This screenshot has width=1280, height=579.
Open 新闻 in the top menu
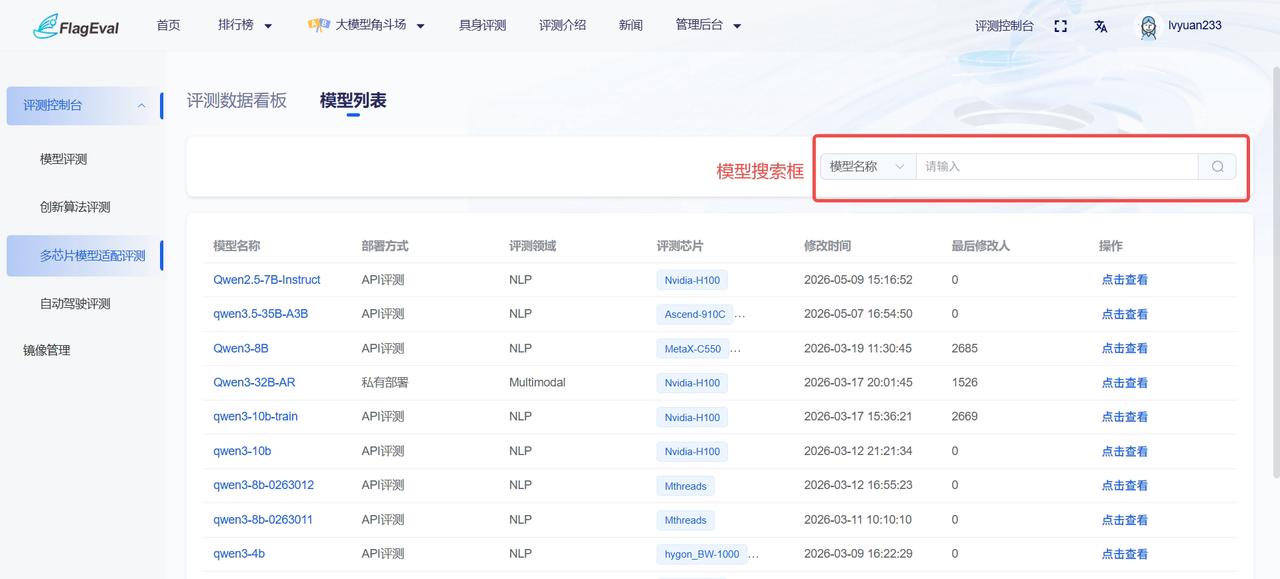coord(631,26)
